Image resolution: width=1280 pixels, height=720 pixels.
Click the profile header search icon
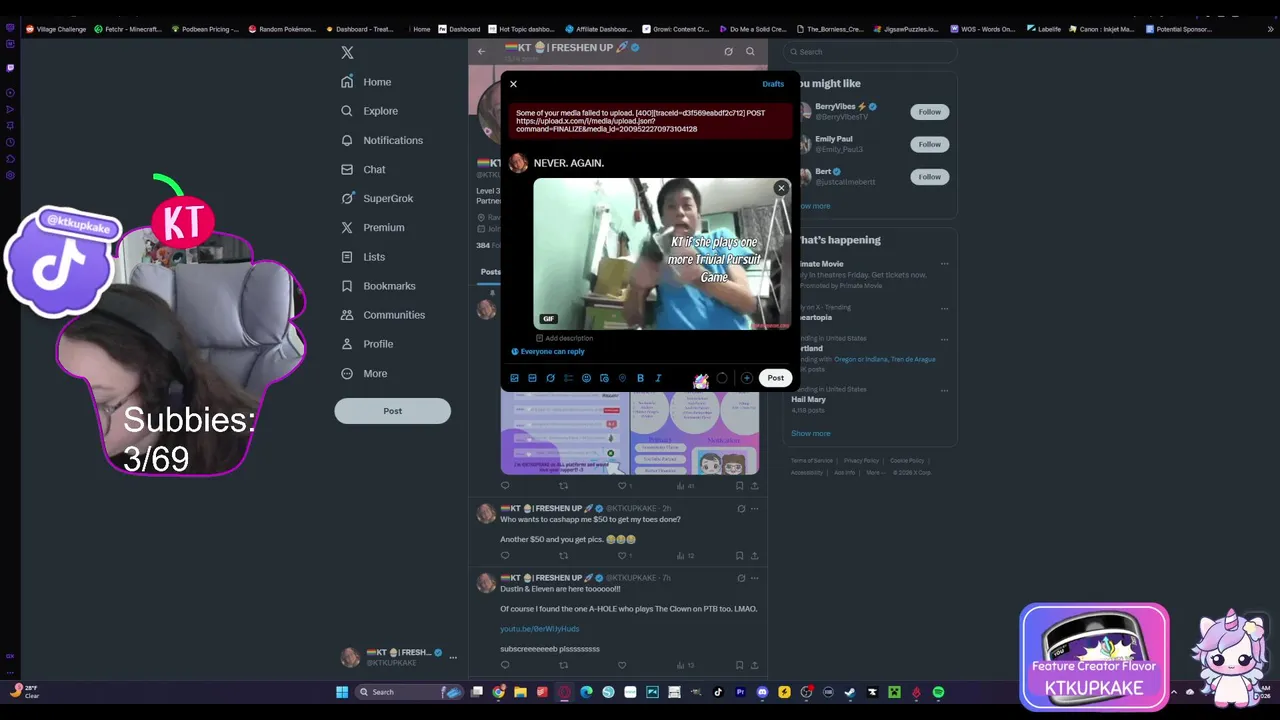pos(750,51)
